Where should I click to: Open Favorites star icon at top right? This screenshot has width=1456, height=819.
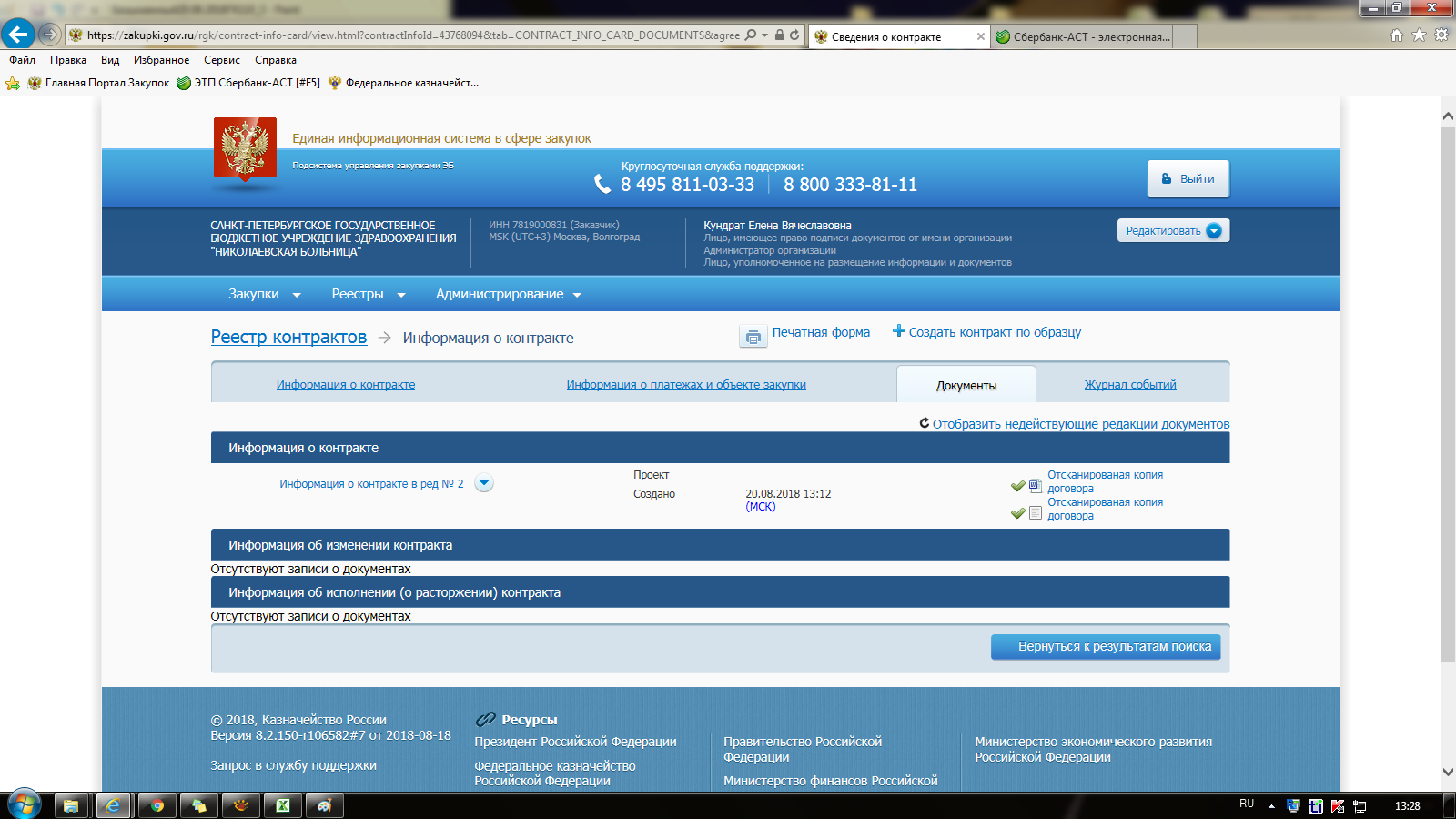point(1419,35)
